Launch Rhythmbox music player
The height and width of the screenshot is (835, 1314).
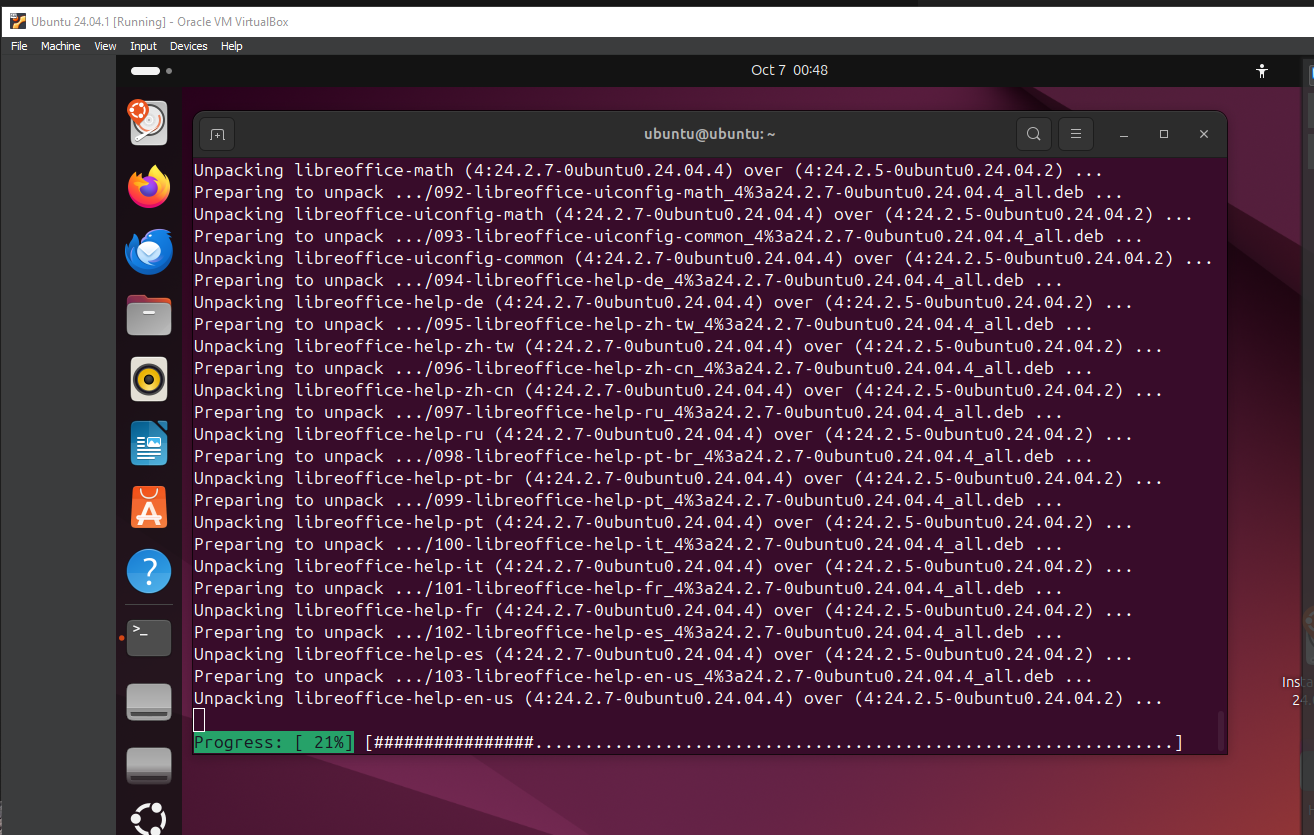[149, 379]
